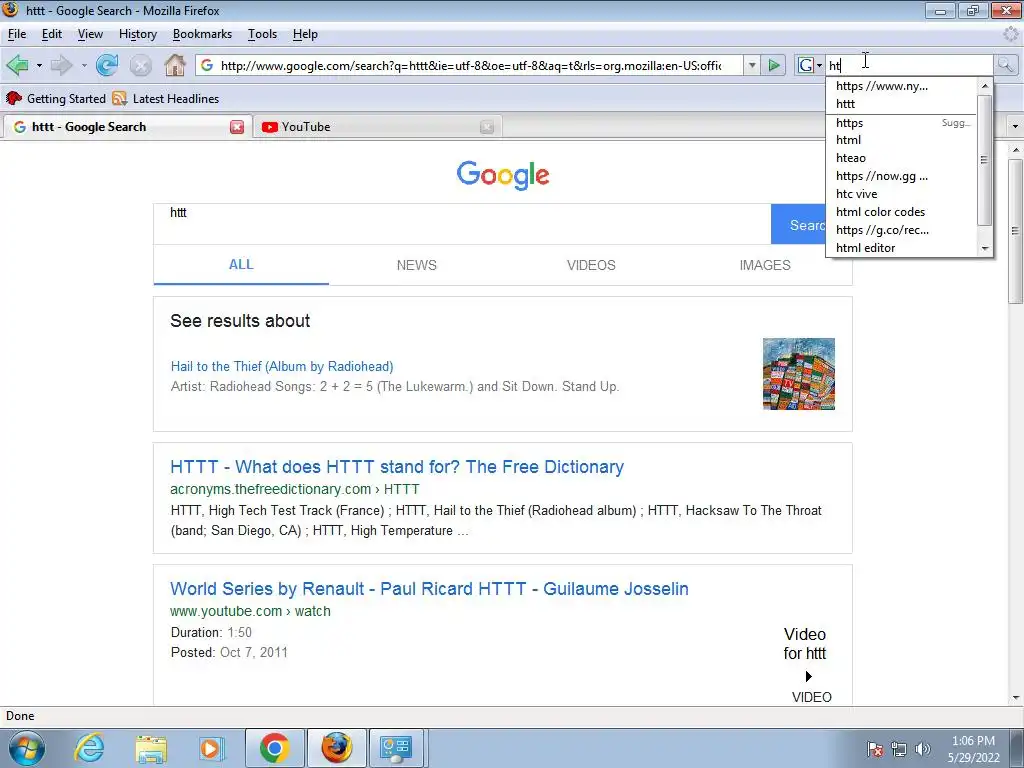The width and height of the screenshot is (1024, 768).
Task: Select the html editor suggestion
Action: [901, 248]
